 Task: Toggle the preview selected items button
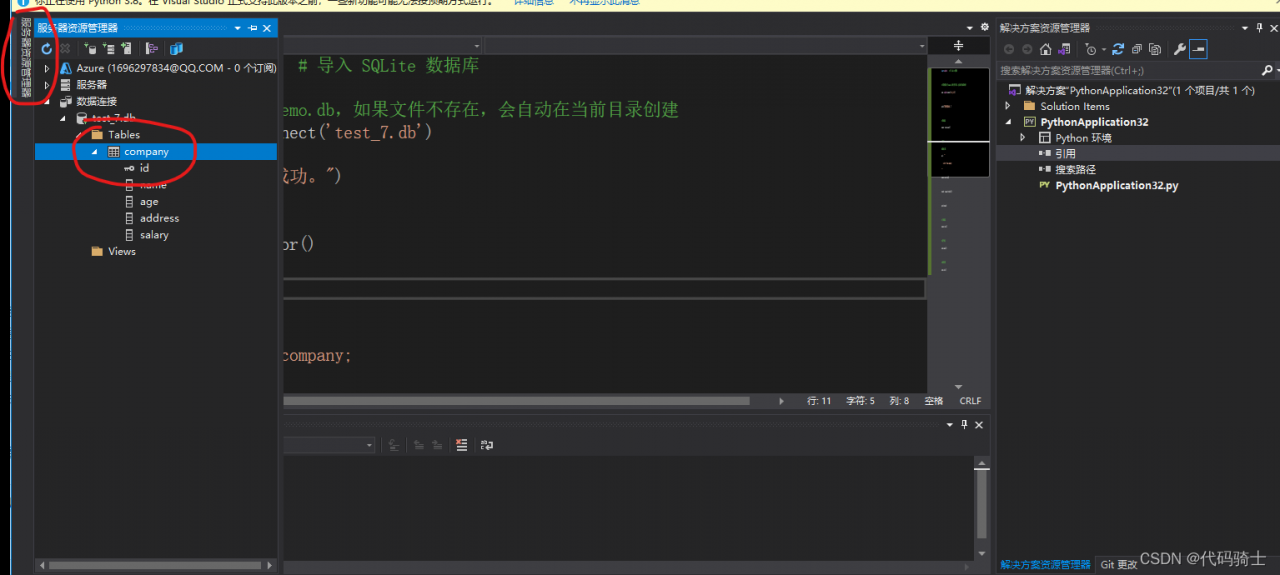pyautogui.click(x=1198, y=49)
